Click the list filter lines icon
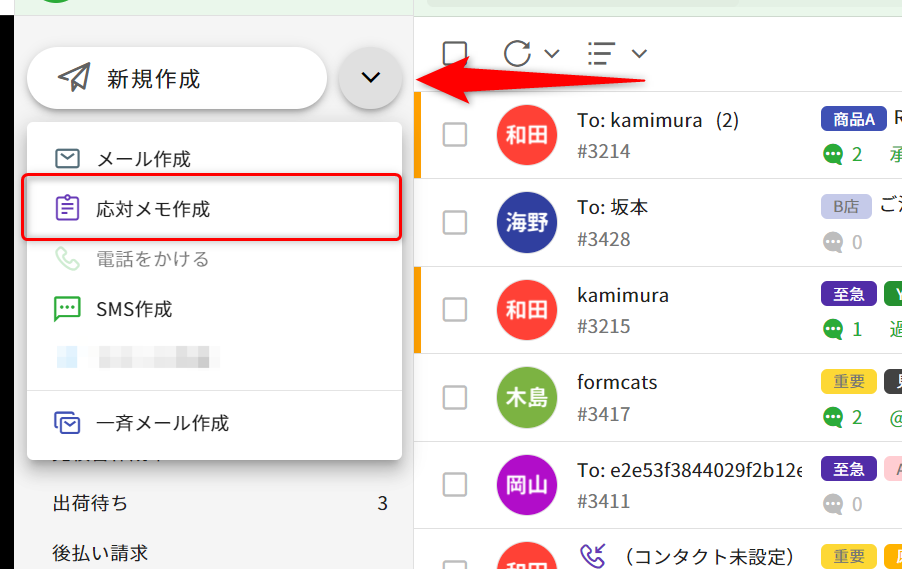 pos(601,53)
